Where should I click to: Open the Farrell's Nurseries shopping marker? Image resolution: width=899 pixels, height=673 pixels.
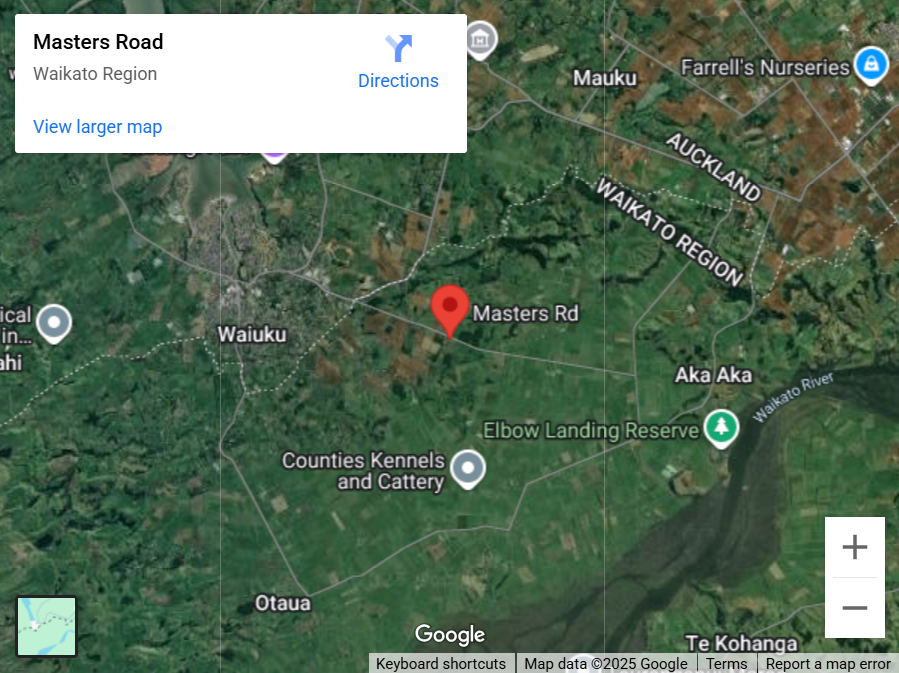click(871, 66)
